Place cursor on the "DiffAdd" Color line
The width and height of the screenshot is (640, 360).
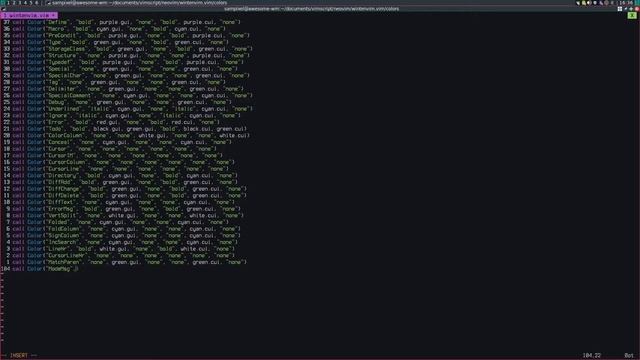pos(124,182)
